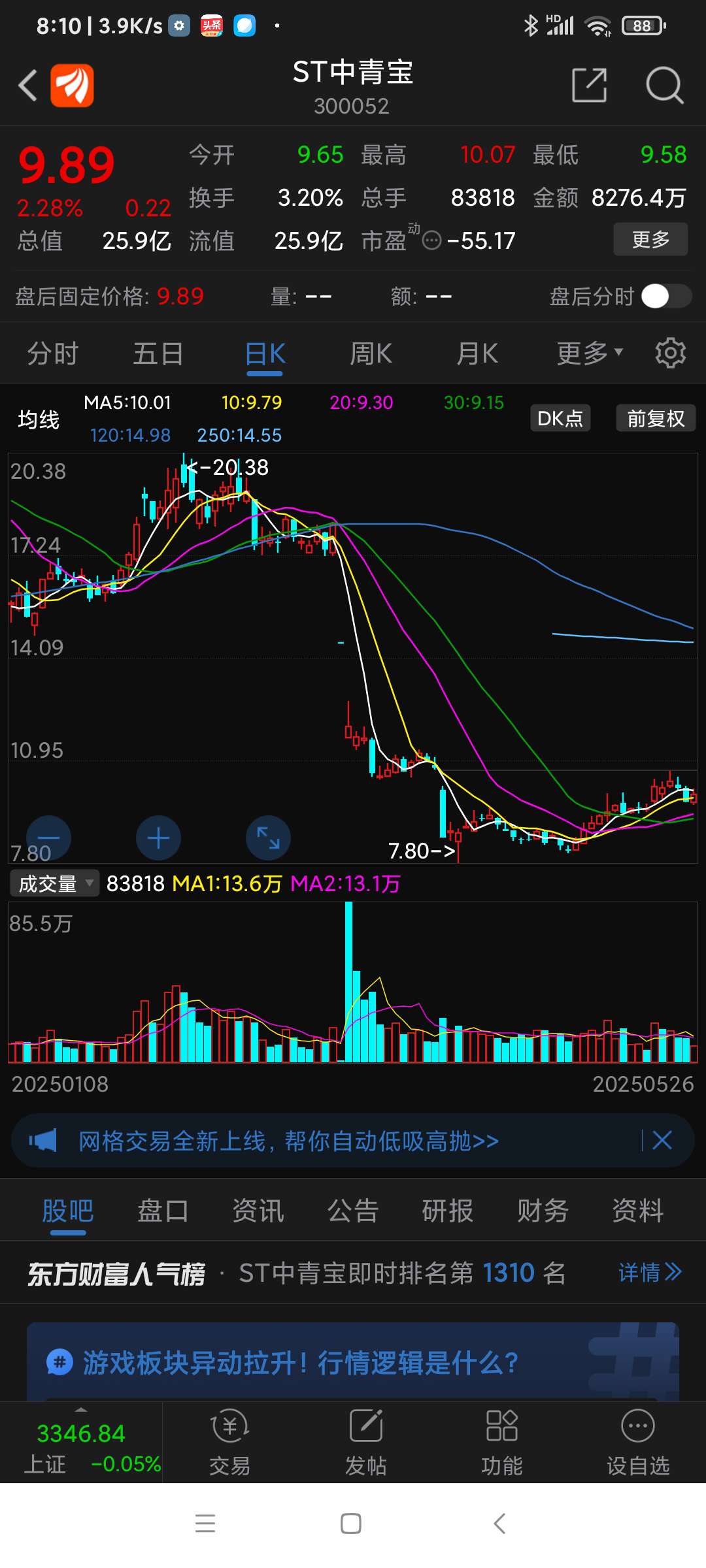The width and height of the screenshot is (706, 1568).
Task: Open the 盘口 tab
Action: tap(163, 1211)
